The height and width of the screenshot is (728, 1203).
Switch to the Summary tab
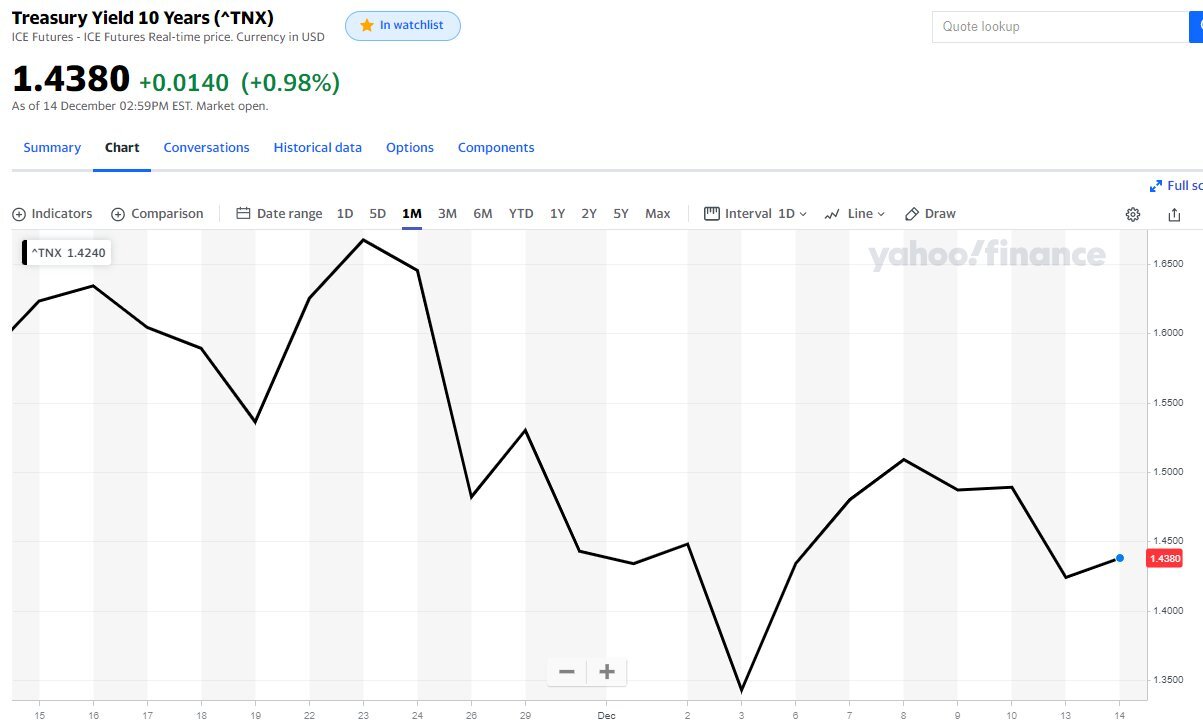tap(52, 148)
